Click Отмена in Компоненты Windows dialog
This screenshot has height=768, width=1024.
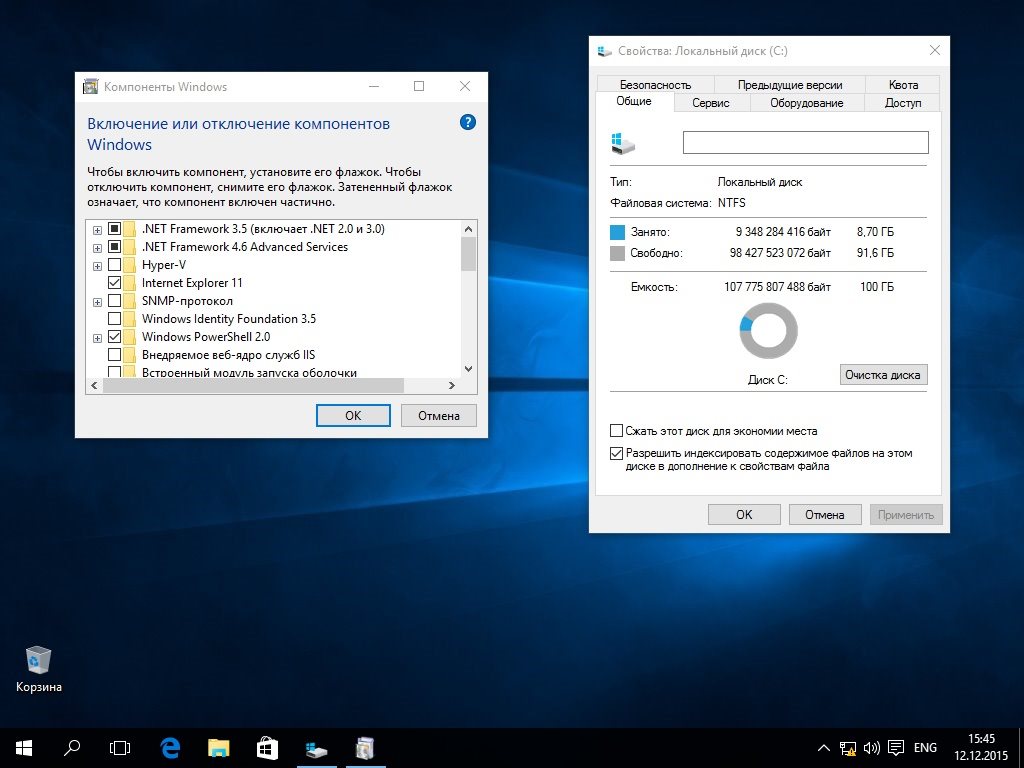pyautogui.click(x=439, y=415)
